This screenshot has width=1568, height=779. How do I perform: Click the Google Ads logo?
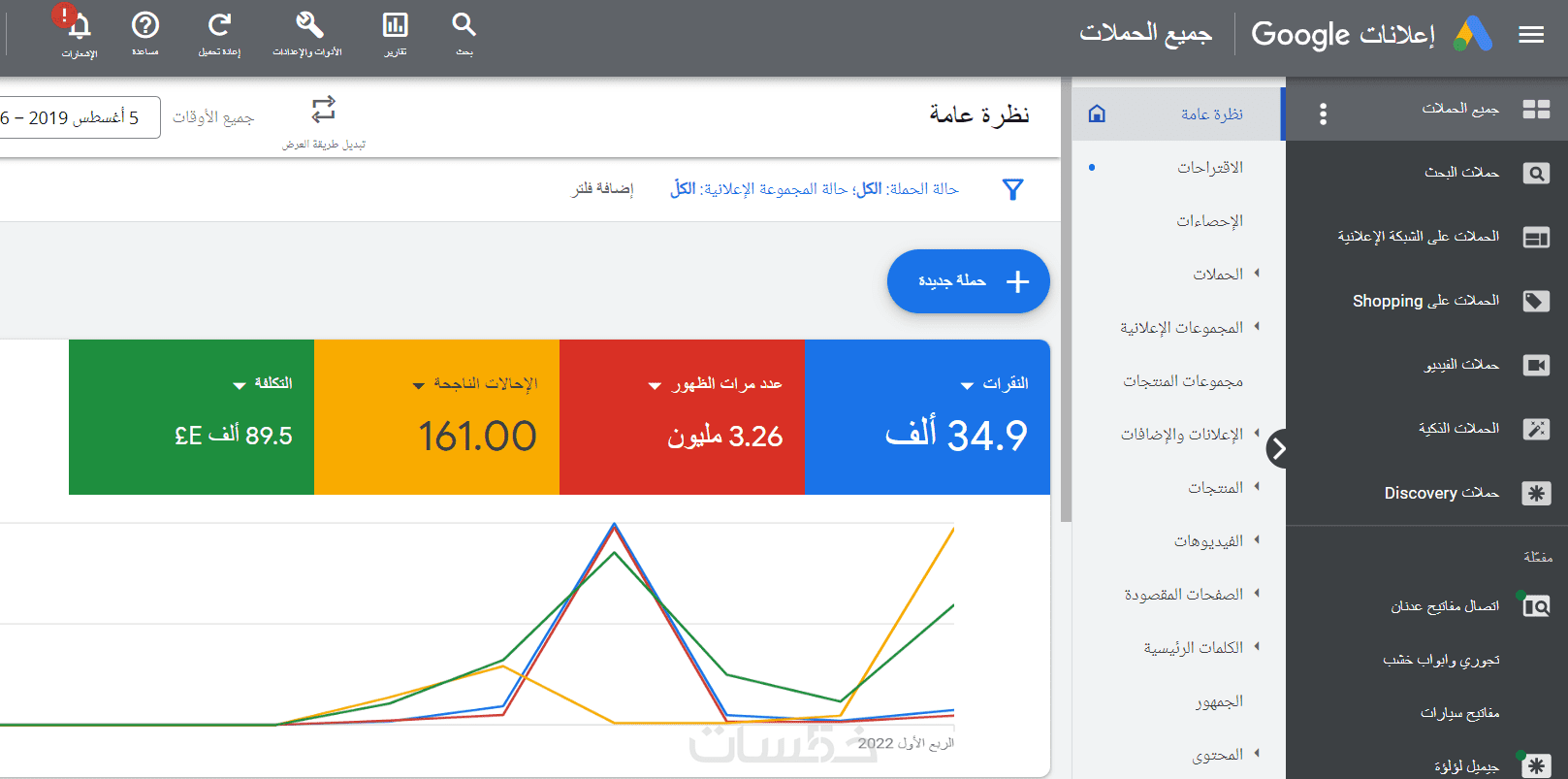point(1473,35)
